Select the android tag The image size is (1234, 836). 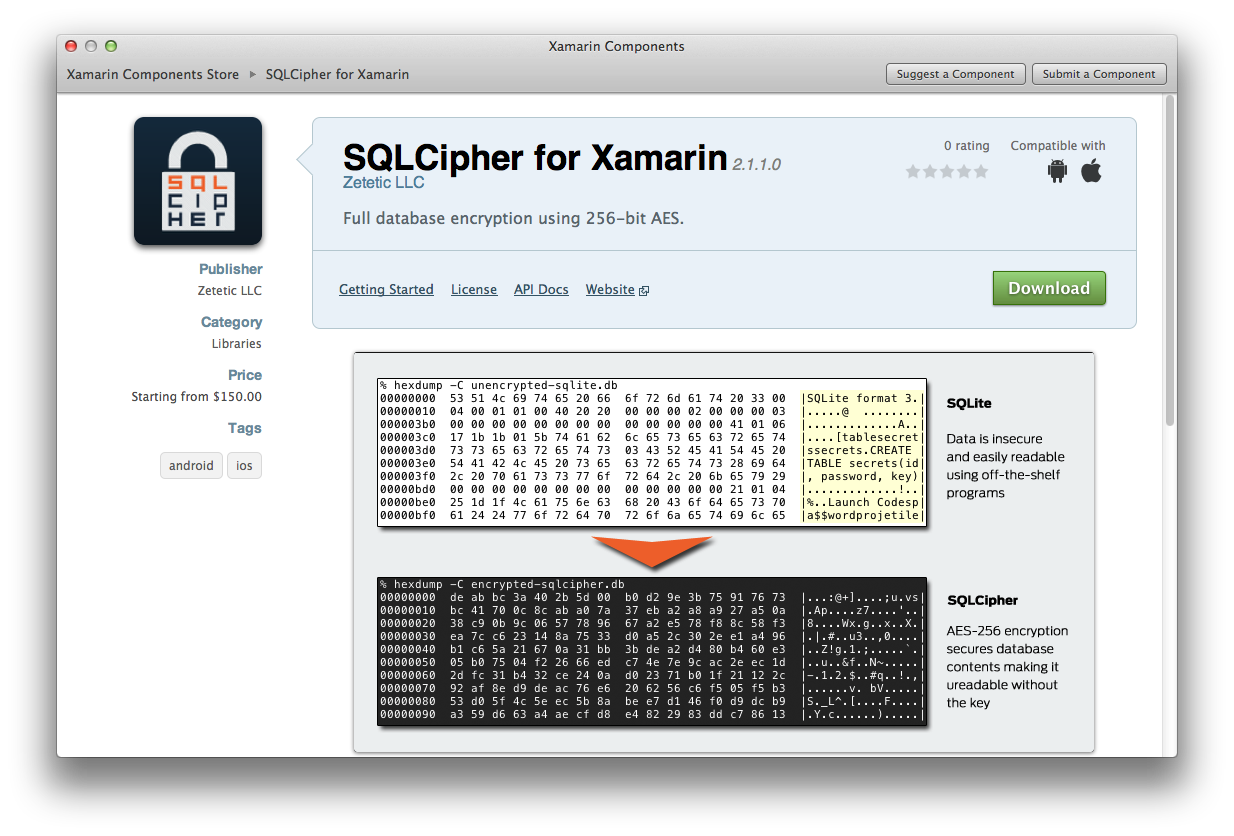tap(191, 466)
